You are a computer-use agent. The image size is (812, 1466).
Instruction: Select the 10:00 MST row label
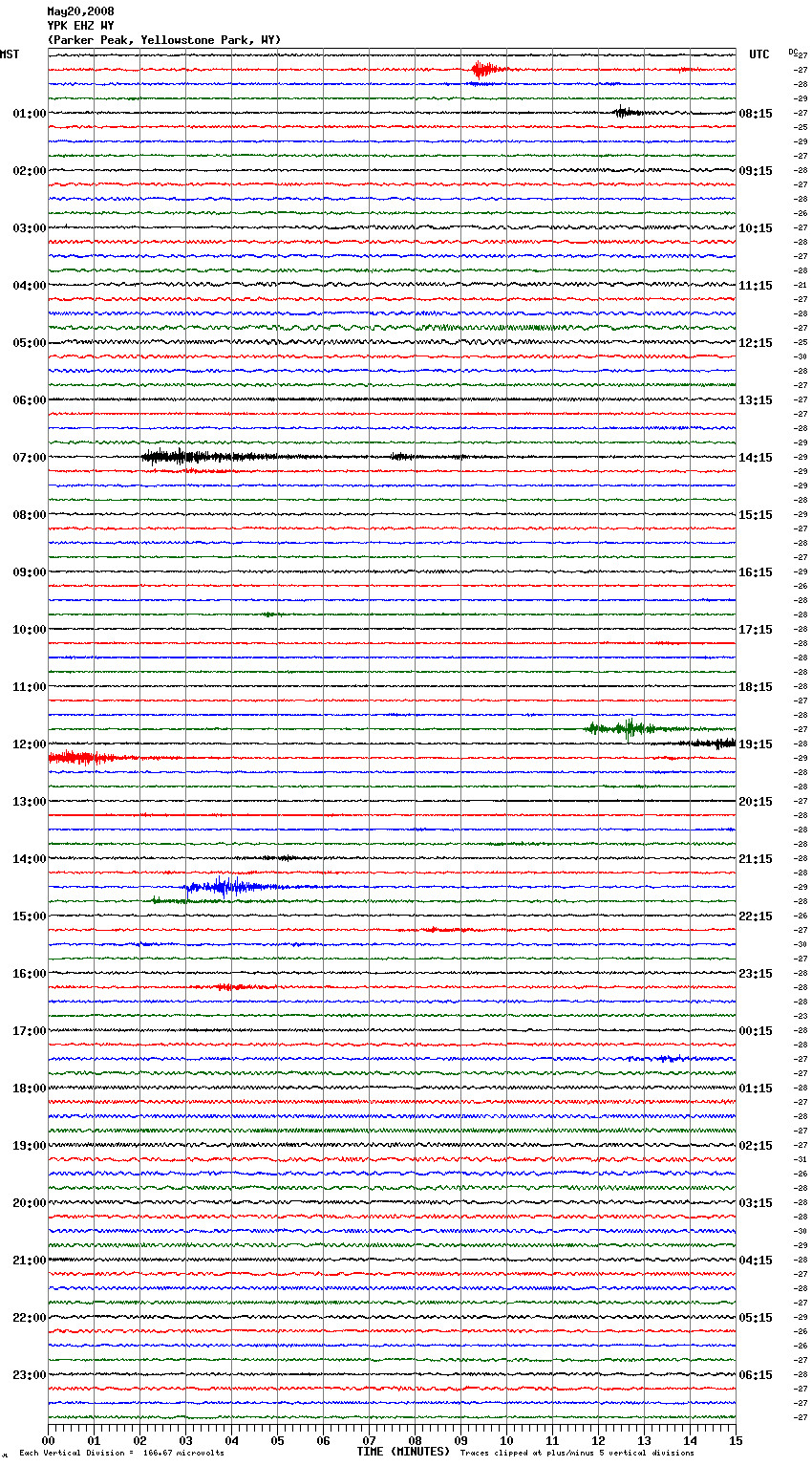30,629
